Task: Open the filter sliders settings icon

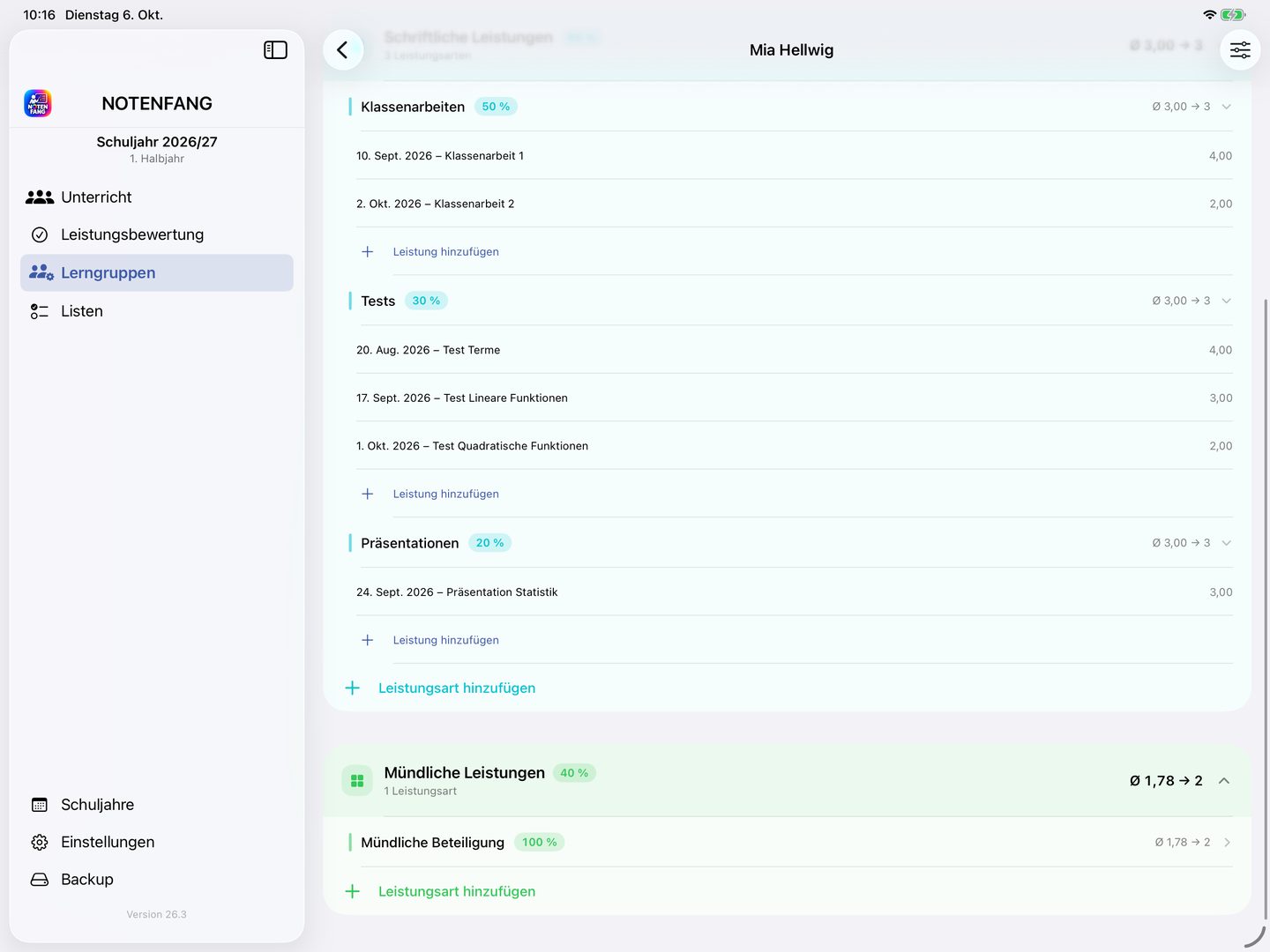Action: (x=1240, y=50)
